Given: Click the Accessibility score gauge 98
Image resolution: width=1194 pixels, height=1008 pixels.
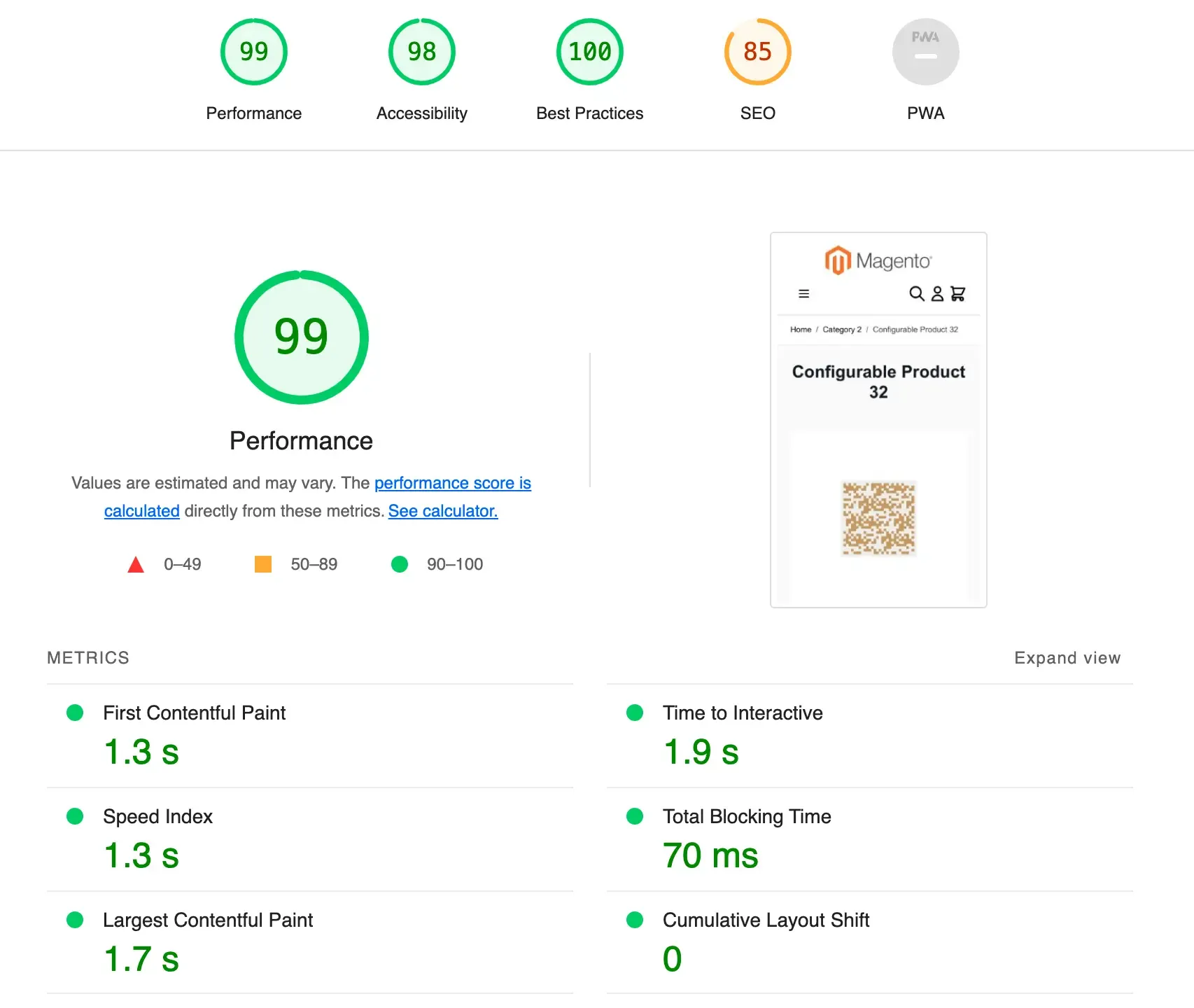Looking at the screenshot, I should [x=421, y=52].
